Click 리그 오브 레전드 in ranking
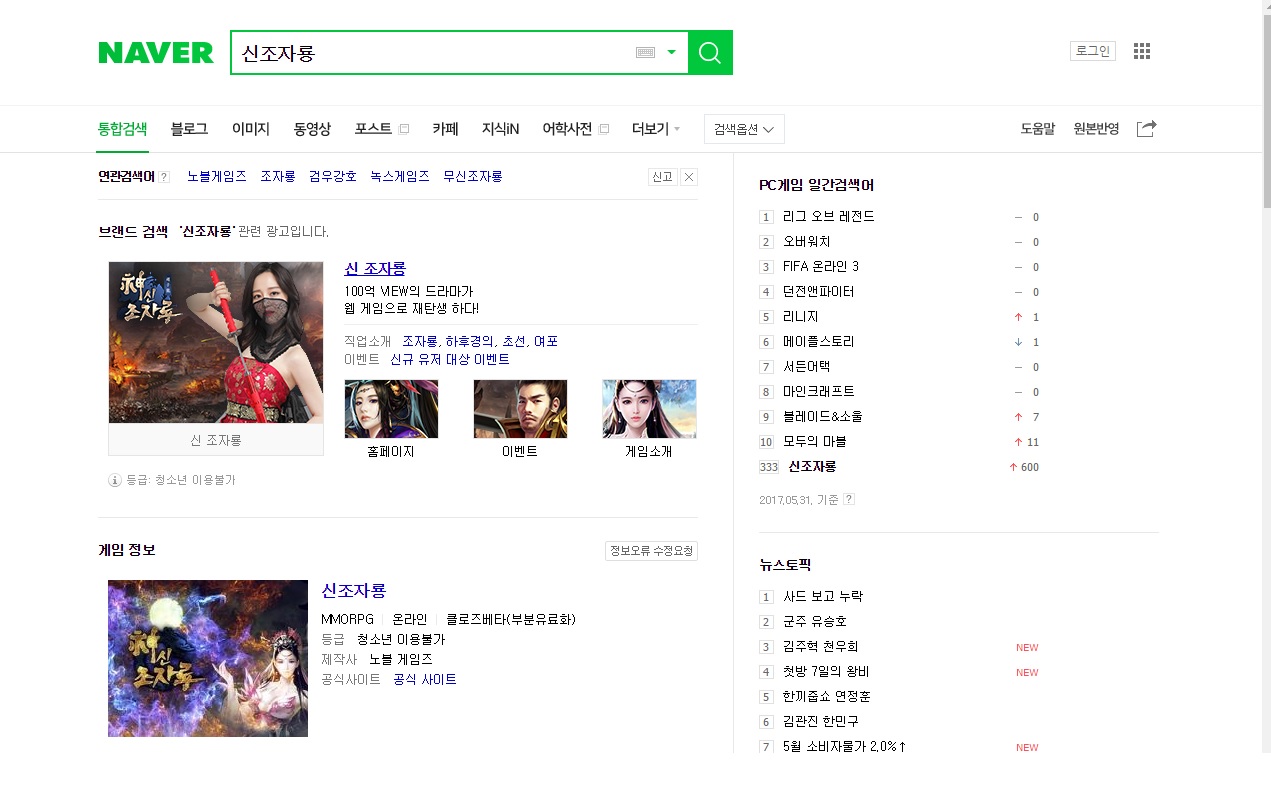Viewport: 1271px width, 803px height. [829, 216]
